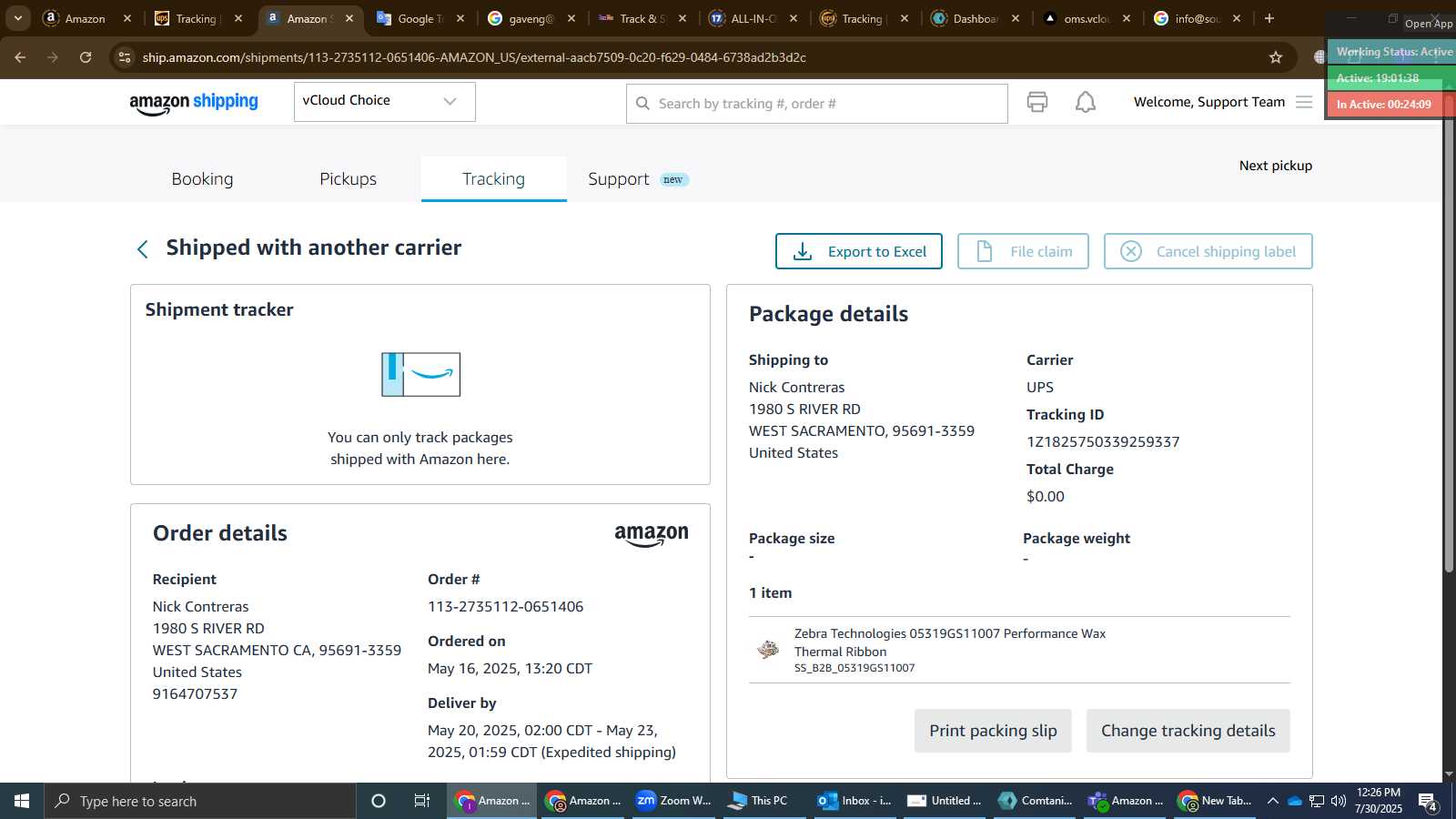
Task: Click Change tracking details button
Action: pyautogui.click(x=1188, y=731)
